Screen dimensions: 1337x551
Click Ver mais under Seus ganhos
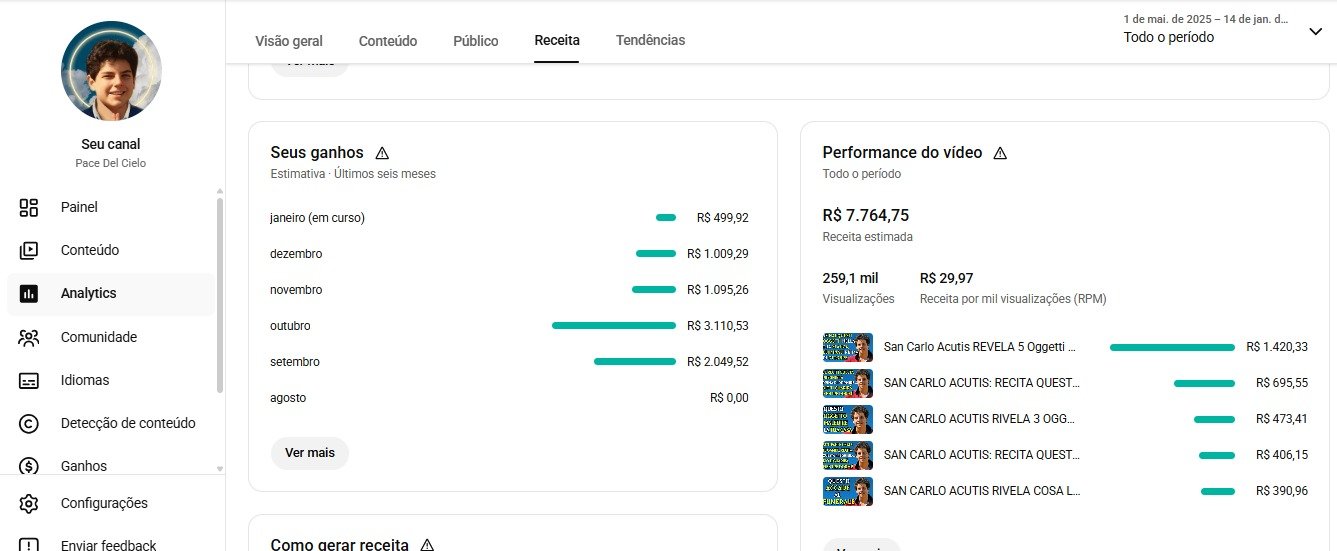pos(310,453)
